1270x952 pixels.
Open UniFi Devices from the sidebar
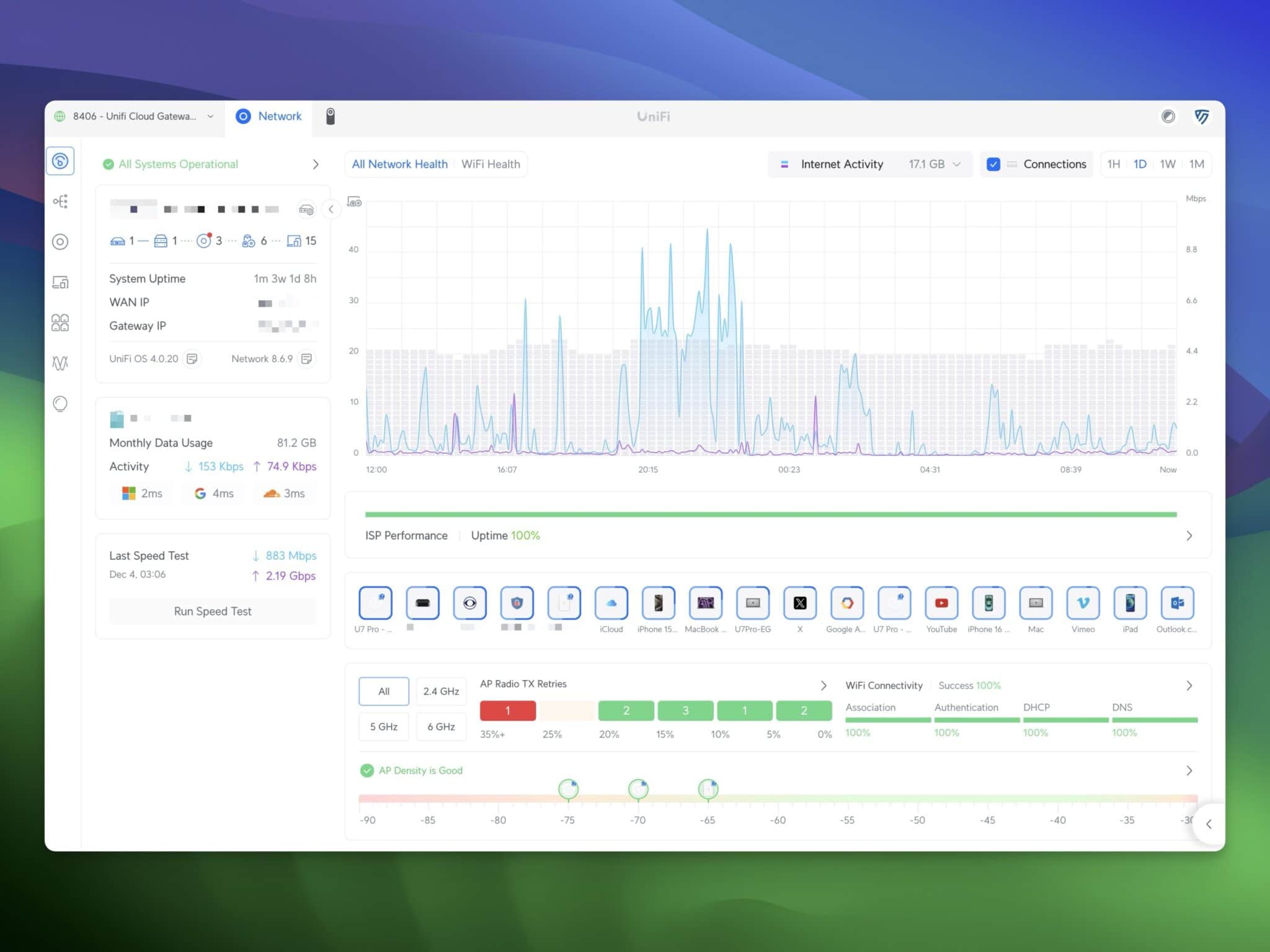(60, 242)
